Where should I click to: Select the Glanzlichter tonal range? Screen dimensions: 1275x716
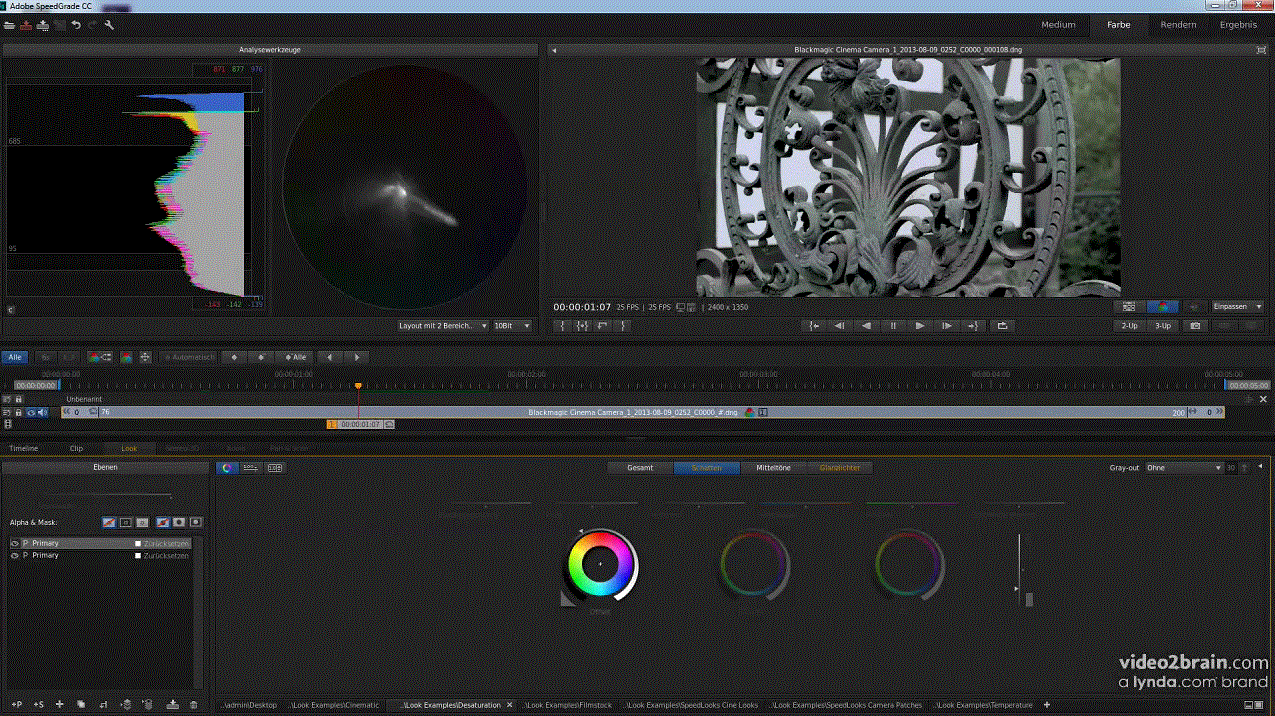pos(839,468)
